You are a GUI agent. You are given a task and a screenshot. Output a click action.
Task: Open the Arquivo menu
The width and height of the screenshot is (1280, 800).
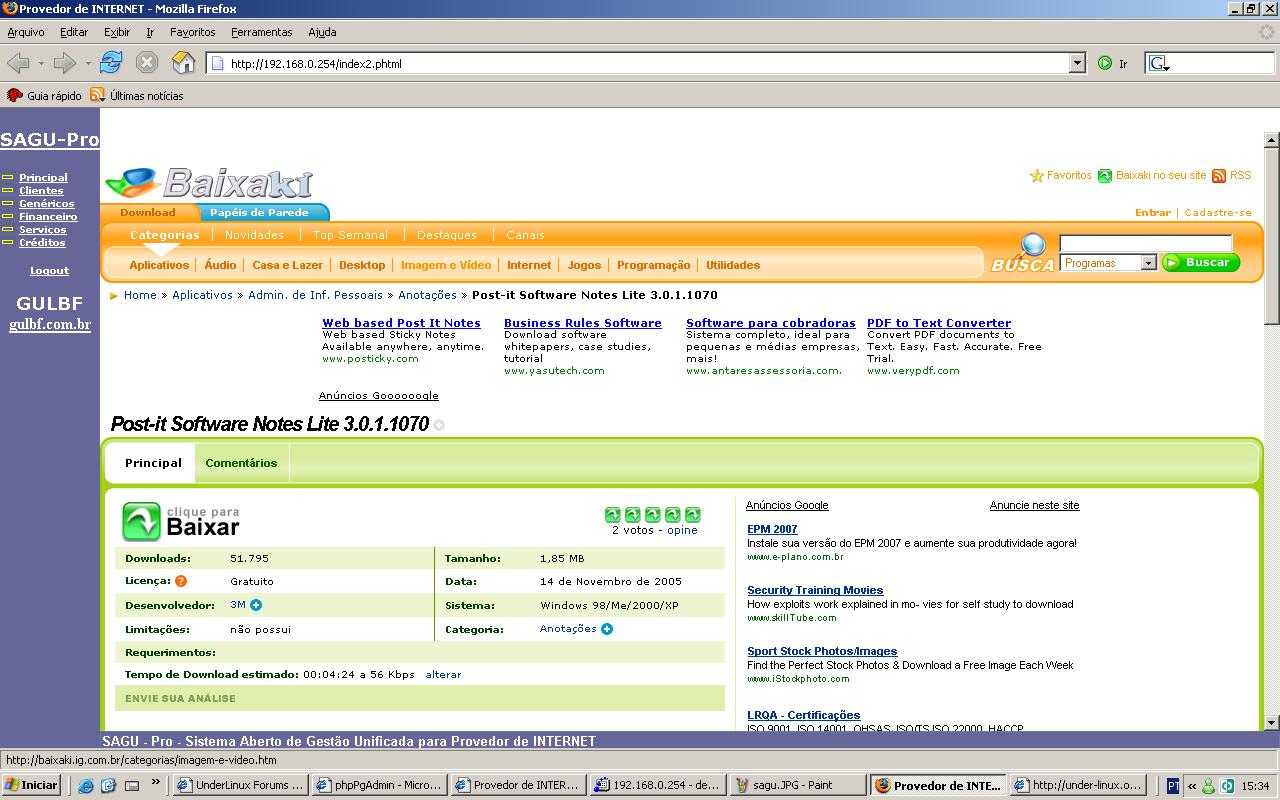pyautogui.click(x=26, y=32)
